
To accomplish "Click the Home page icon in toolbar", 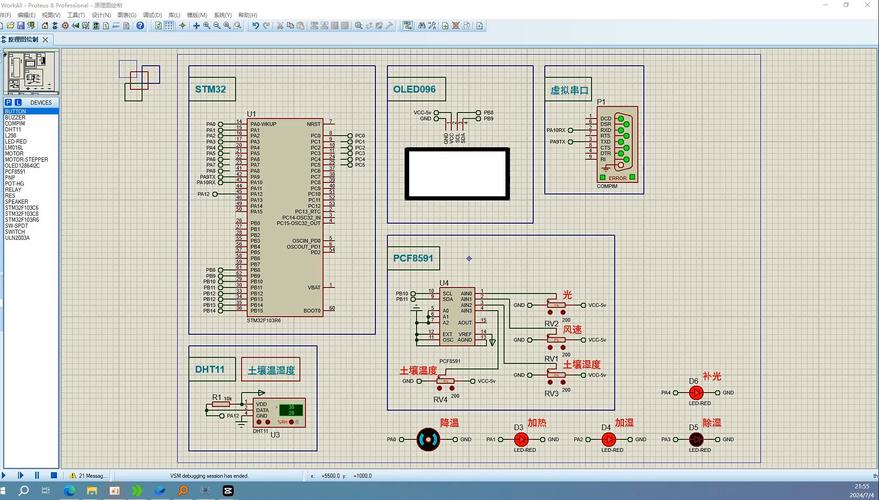I will pyautogui.click(x=45, y=25).
